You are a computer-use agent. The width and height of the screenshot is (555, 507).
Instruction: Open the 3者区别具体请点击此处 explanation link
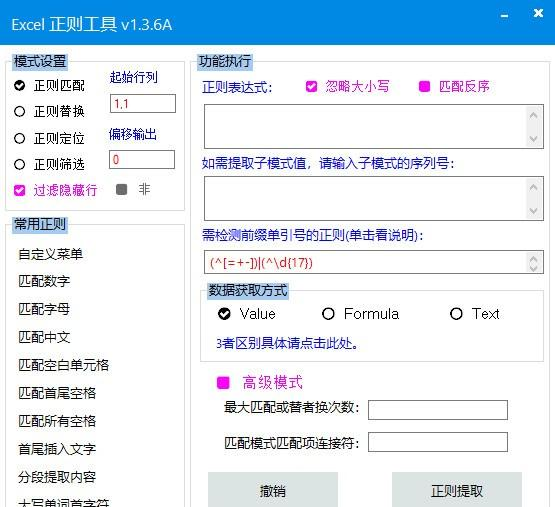click(287, 343)
